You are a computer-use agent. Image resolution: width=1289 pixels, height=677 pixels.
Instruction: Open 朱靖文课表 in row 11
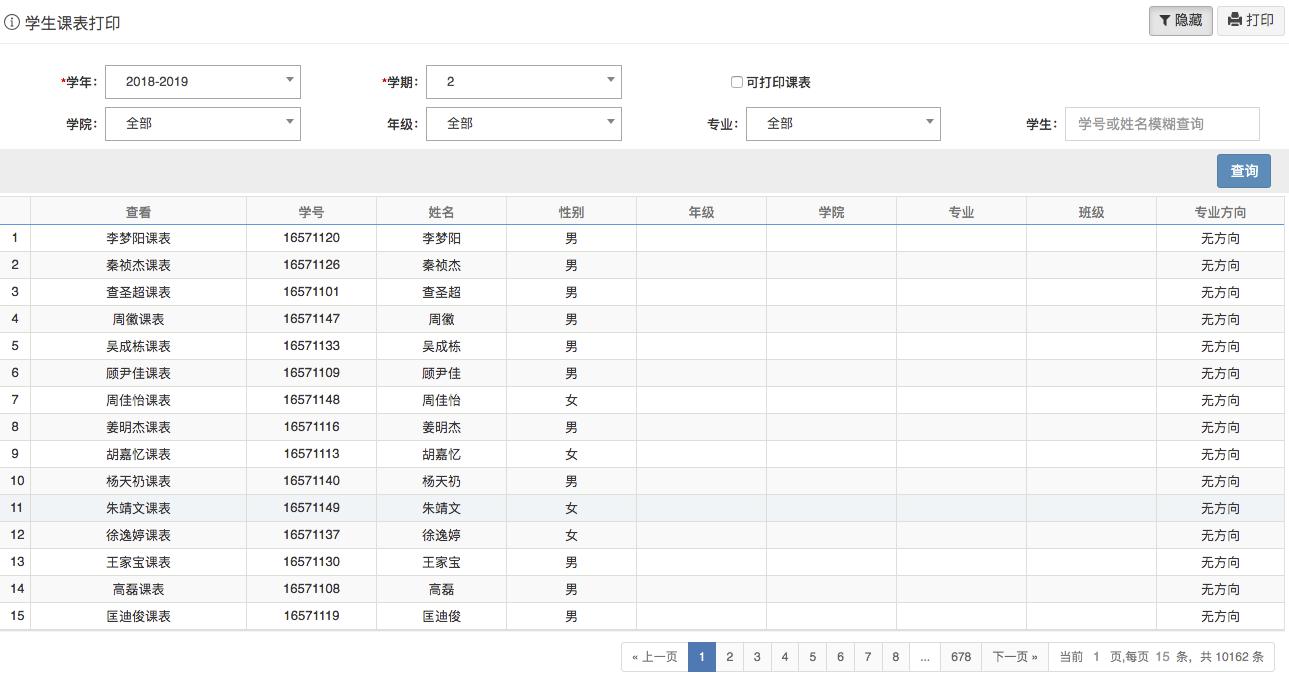(139, 508)
